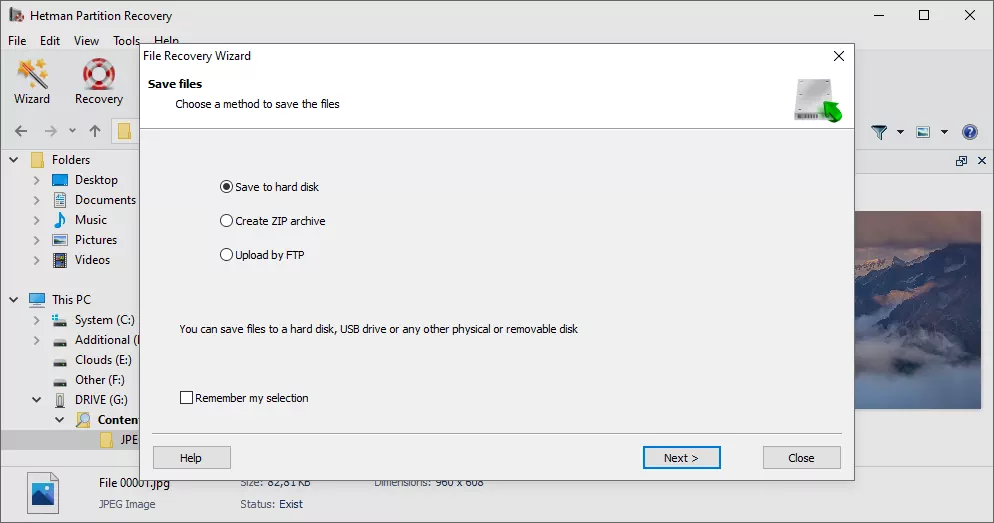Viewport: 994px width, 523px height.
Task: Open the View menu
Action: (86, 41)
